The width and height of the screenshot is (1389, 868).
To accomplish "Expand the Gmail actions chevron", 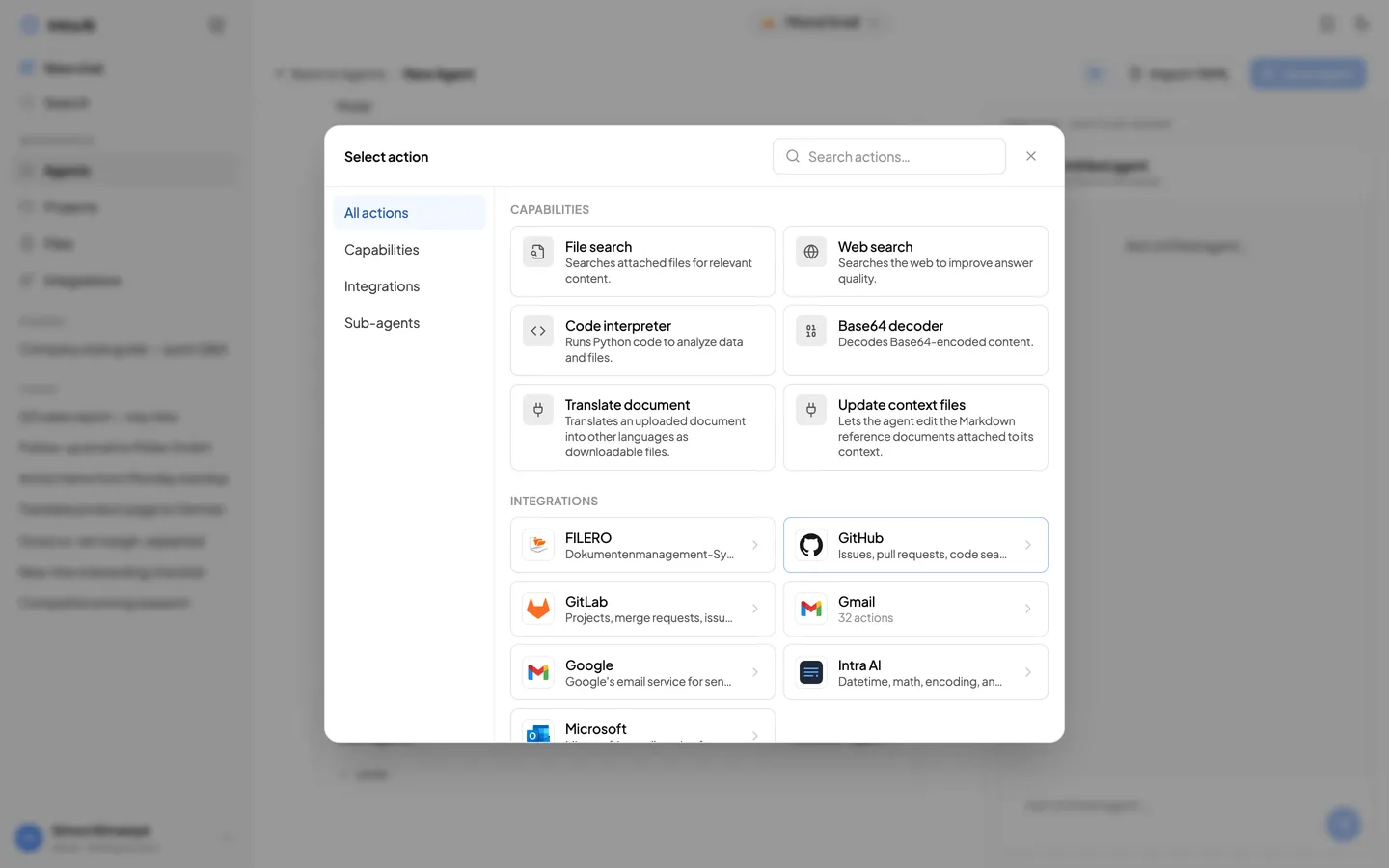I will click(1028, 609).
